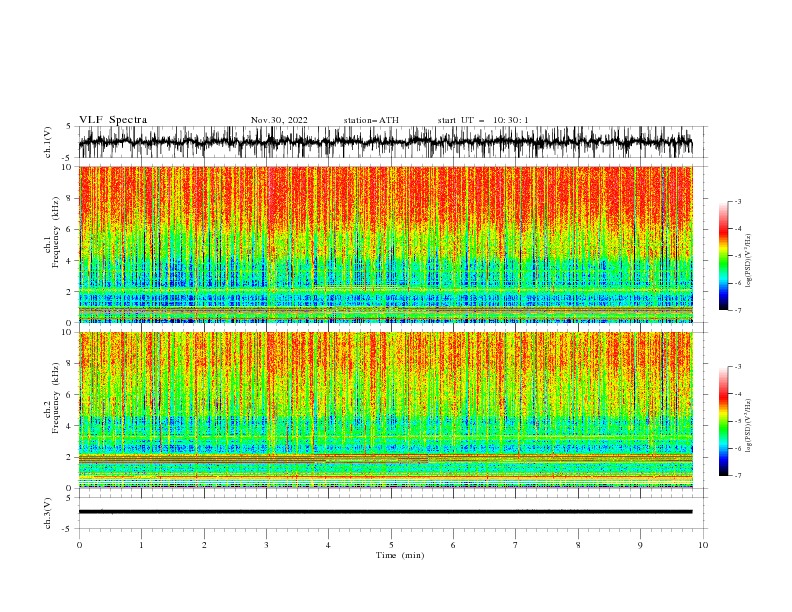Click the ch.3 flat waveform trace
This screenshot has width=792, height=612.
click(385, 512)
